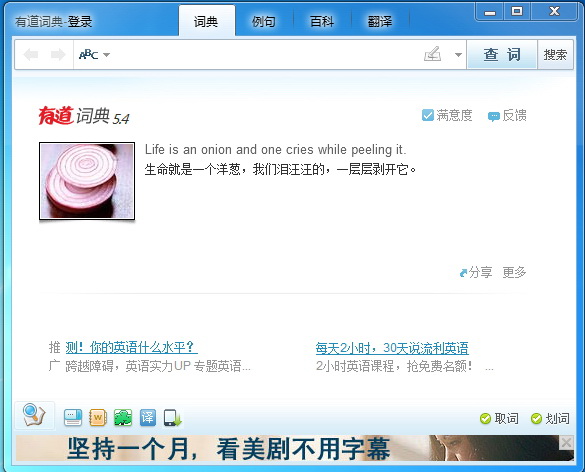Open the mini window mode icon
This screenshot has height=472, width=585.
[x=73, y=418]
